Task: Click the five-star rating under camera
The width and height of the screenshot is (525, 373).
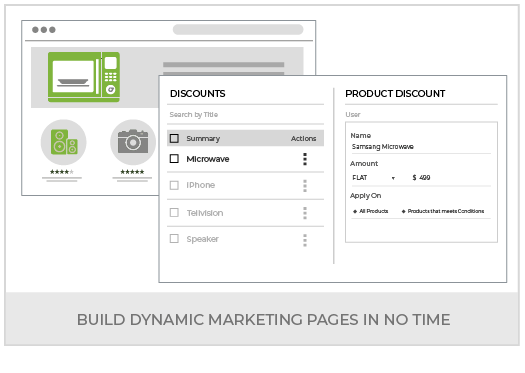Action: 132,172
